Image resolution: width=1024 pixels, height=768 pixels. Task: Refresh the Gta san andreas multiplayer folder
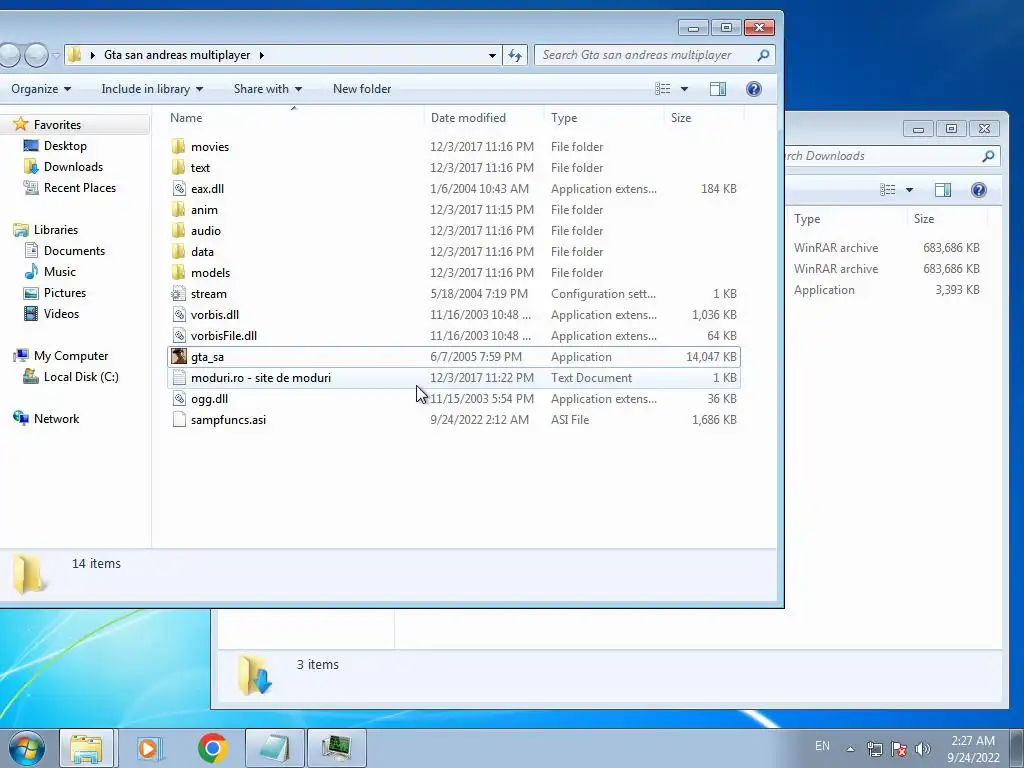(x=515, y=56)
